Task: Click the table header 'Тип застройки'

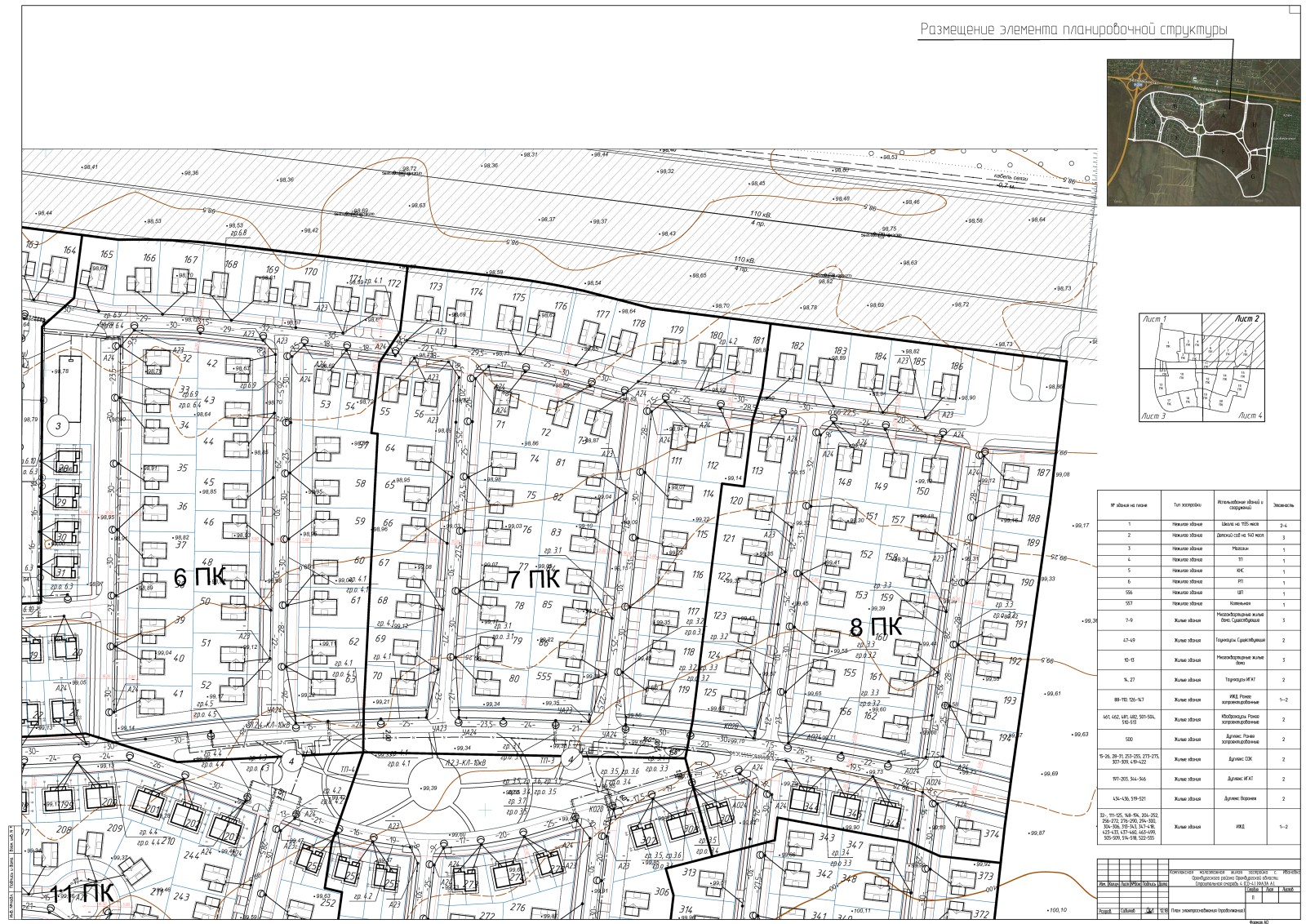Action: point(1188,504)
